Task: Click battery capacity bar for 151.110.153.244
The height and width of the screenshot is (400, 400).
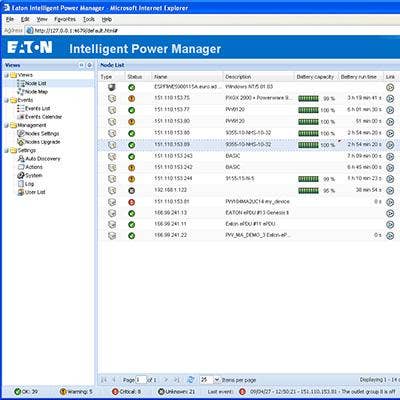Action: coord(308,179)
